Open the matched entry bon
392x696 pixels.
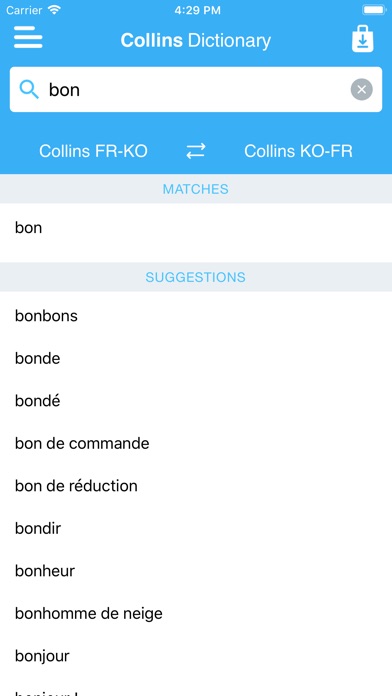click(196, 228)
